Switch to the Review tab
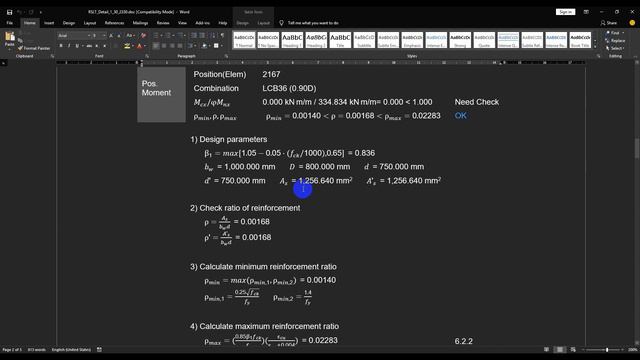The width and height of the screenshot is (640, 360). 163,23
